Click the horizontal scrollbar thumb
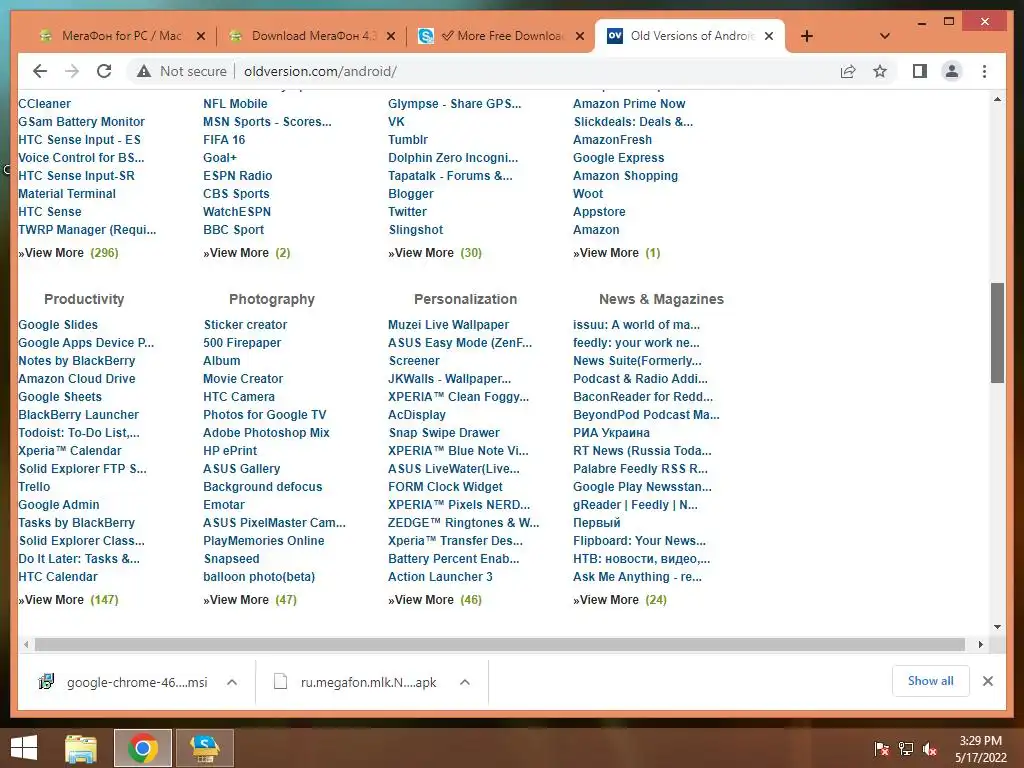Image resolution: width=1024 pixels, height=768 pixels. tap(500, 645)
